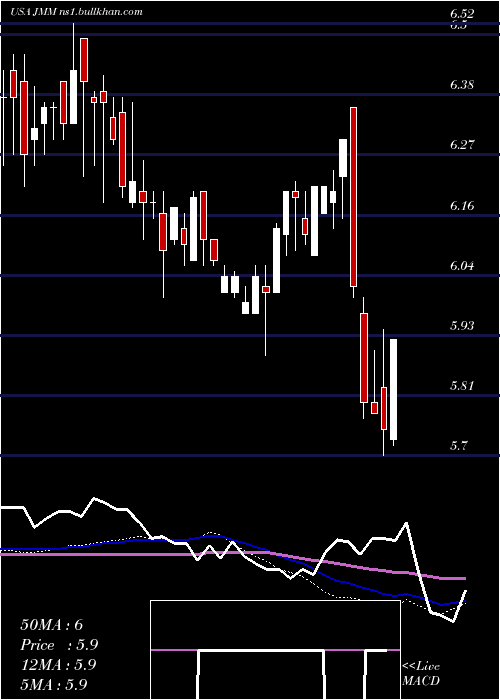Click the last white candlestick near 5.81

click(x=393, y=389)
